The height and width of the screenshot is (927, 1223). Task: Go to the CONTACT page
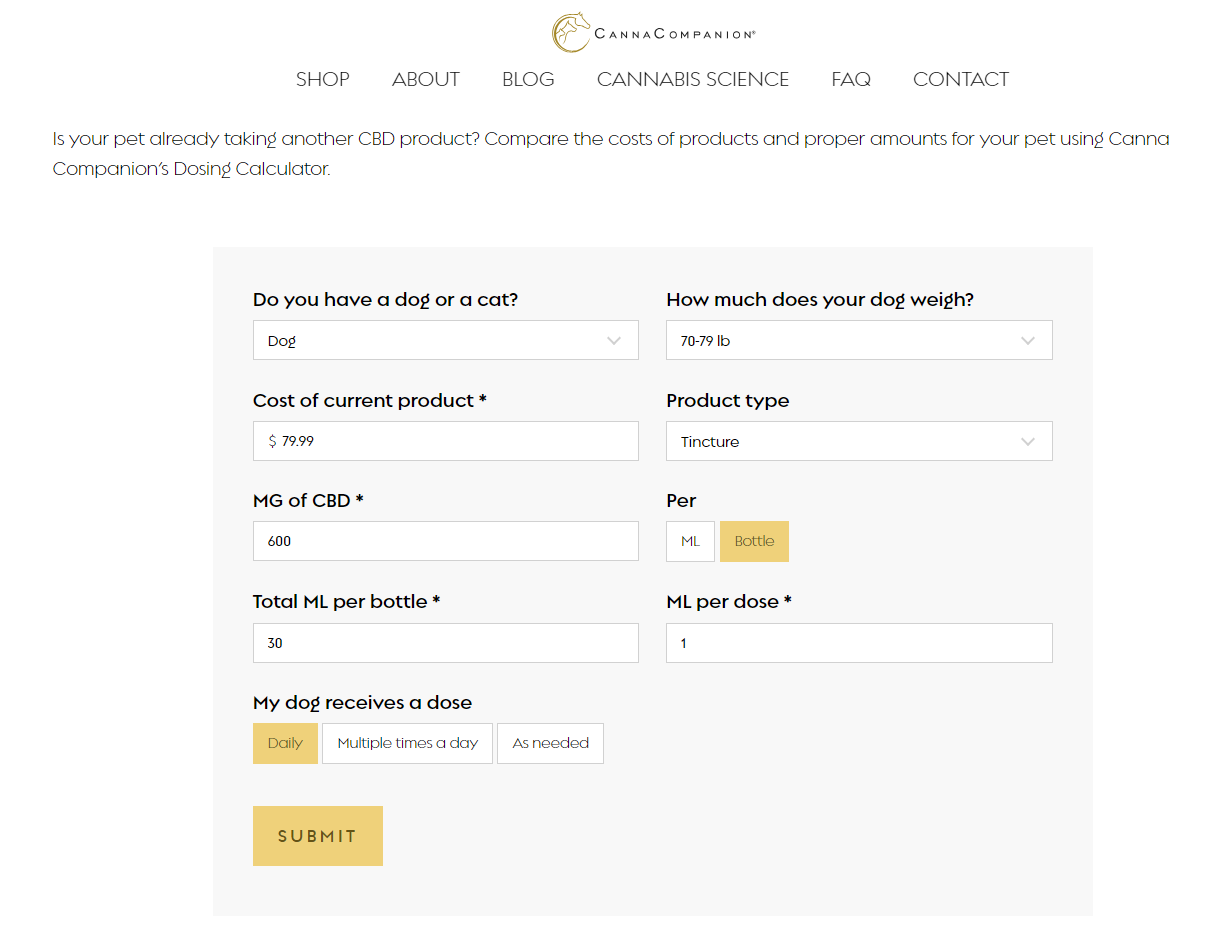960,79
